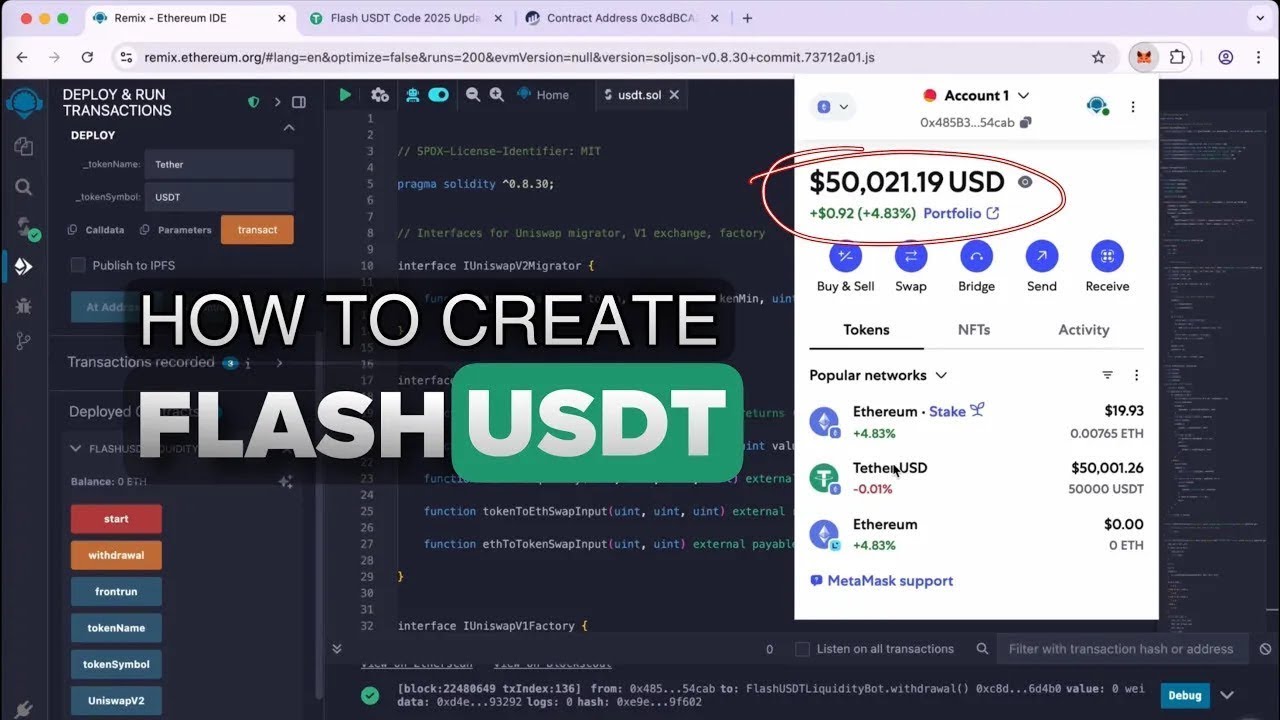Open the Portfolio link in MetaMask
Image resolution: width=1280 pixels, height=720 pixels.
[x=961, y=213]
